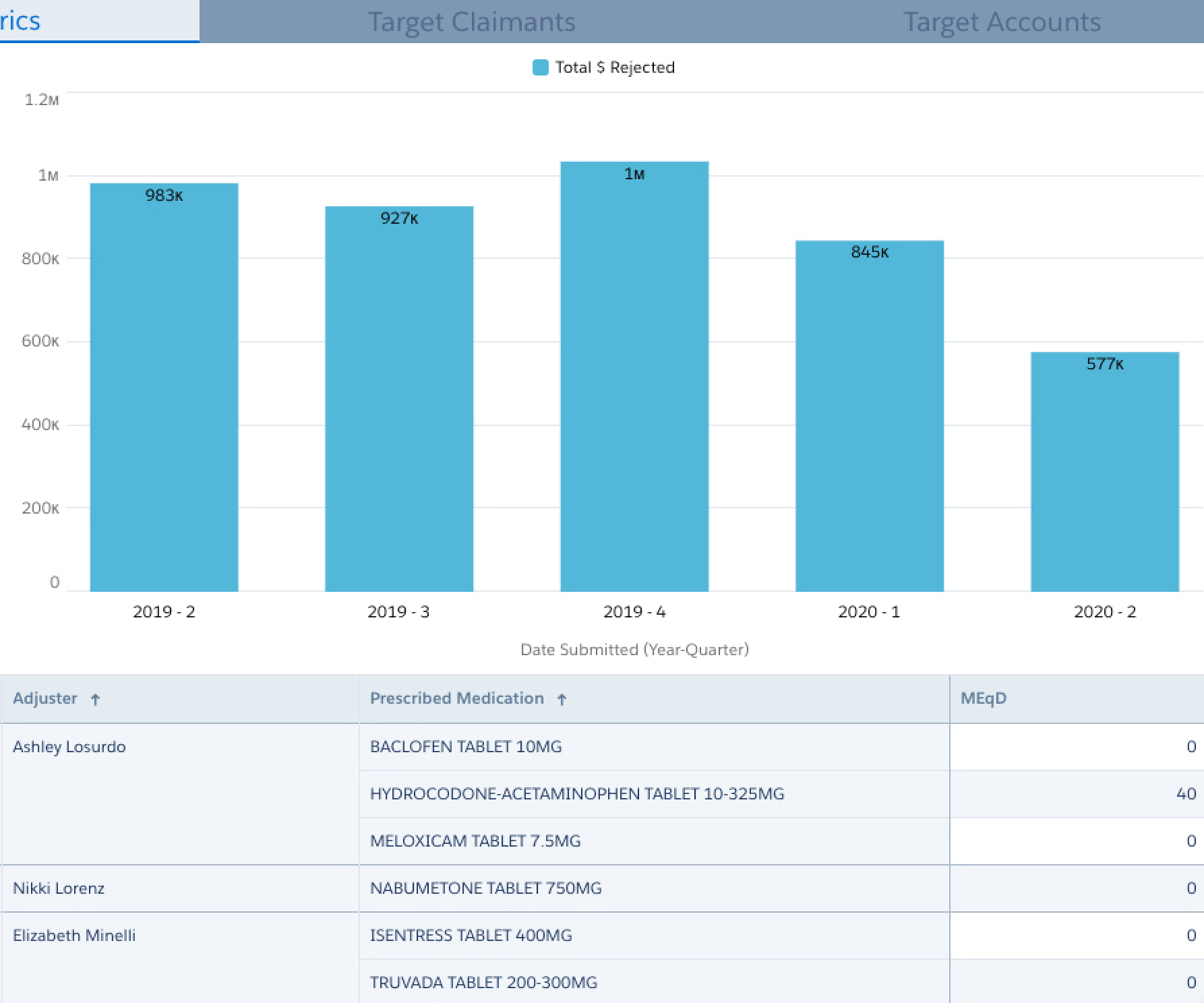Select the 2019 - 2 bar

164,388
